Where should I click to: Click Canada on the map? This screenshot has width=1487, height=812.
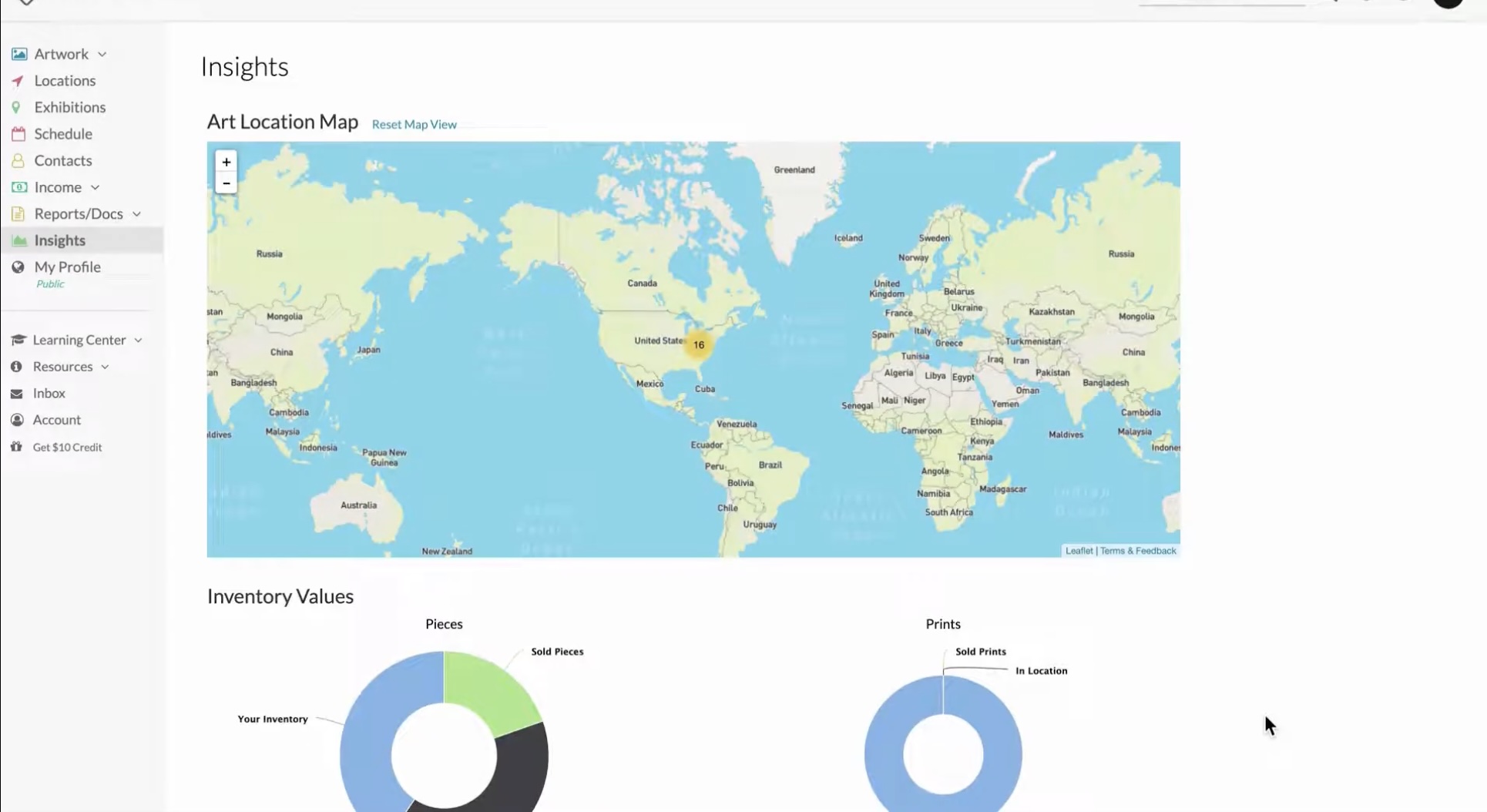[642, 284]
